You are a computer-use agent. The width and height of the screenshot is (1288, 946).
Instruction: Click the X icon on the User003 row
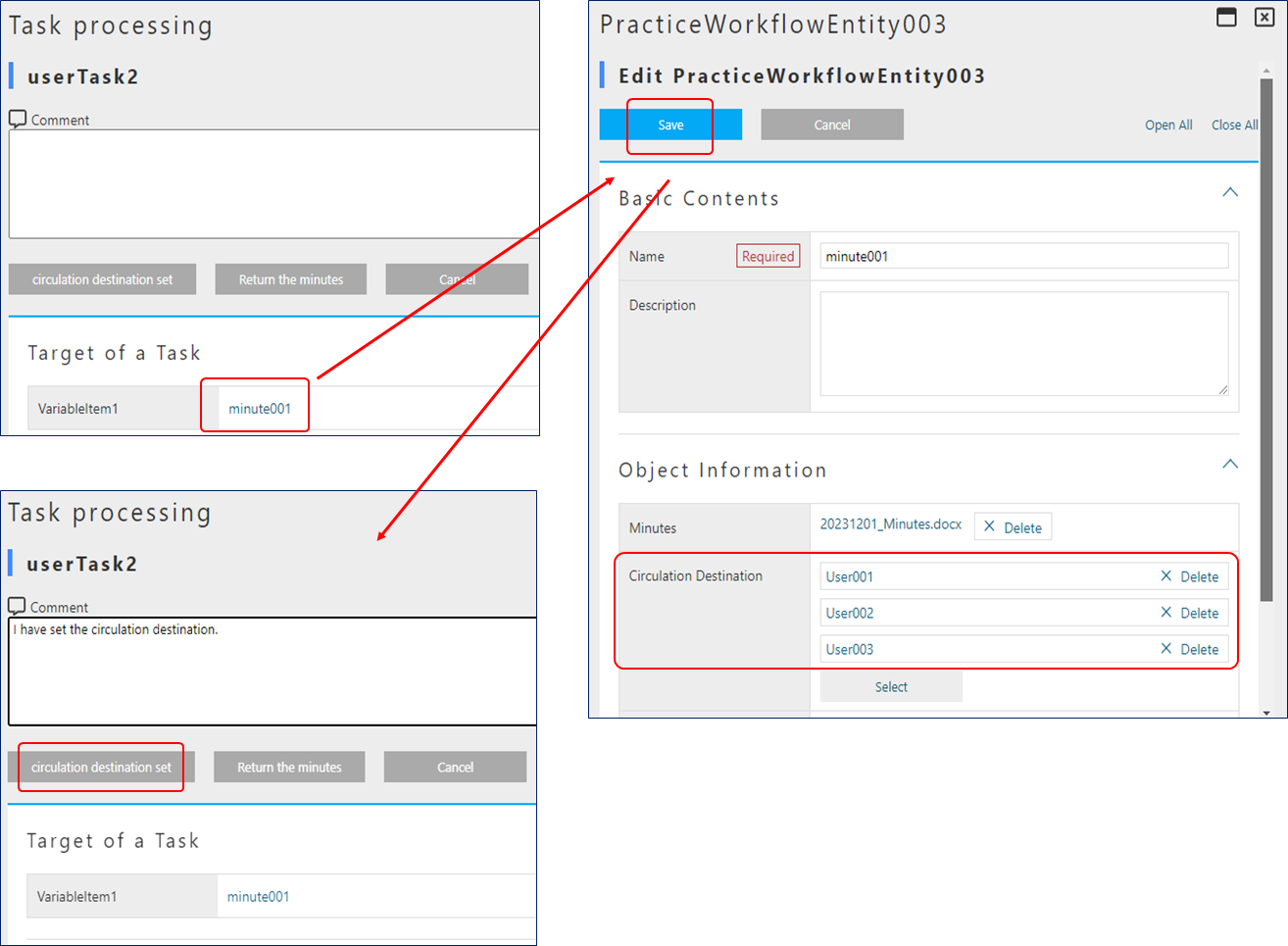1166,649
